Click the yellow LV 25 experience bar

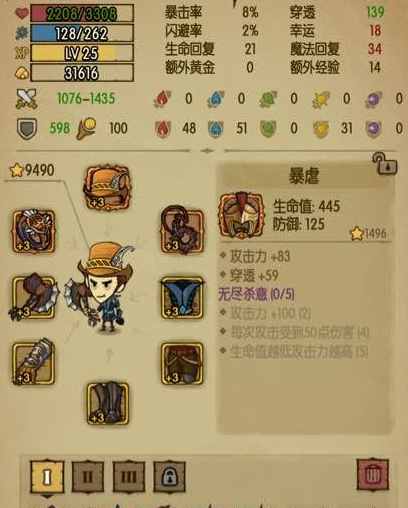coord(82,53)
